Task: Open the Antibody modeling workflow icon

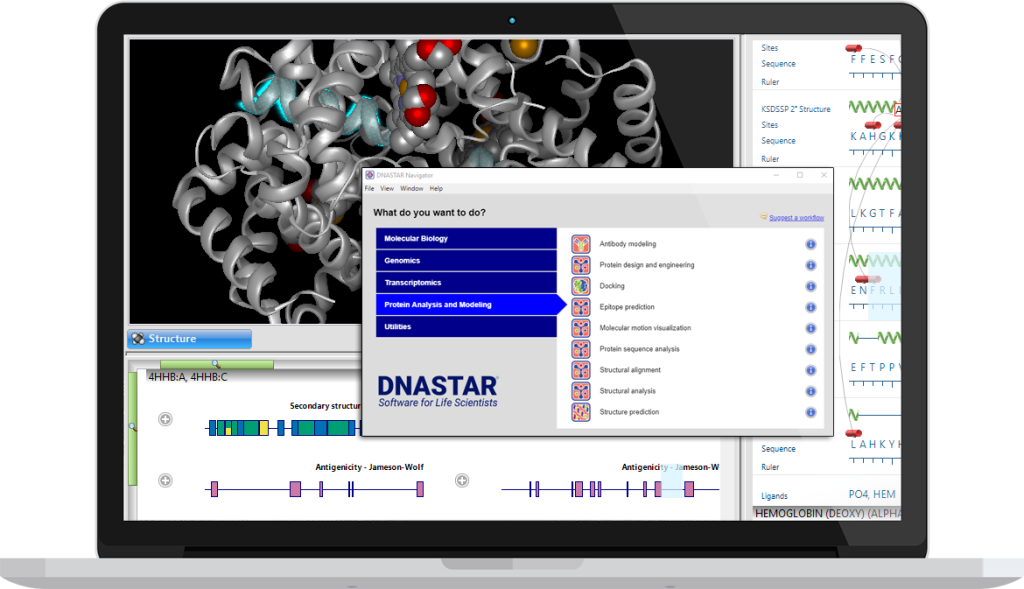Action: [581, 244]
